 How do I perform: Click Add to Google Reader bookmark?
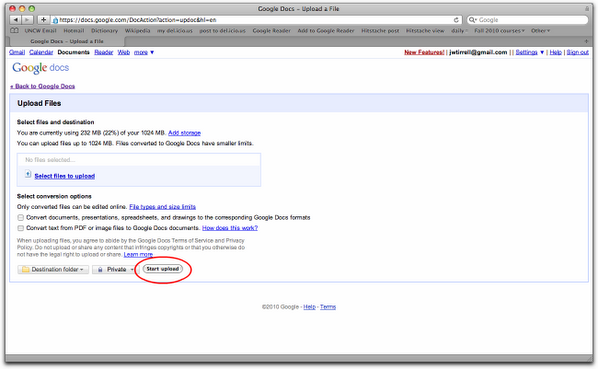(326, 30)
